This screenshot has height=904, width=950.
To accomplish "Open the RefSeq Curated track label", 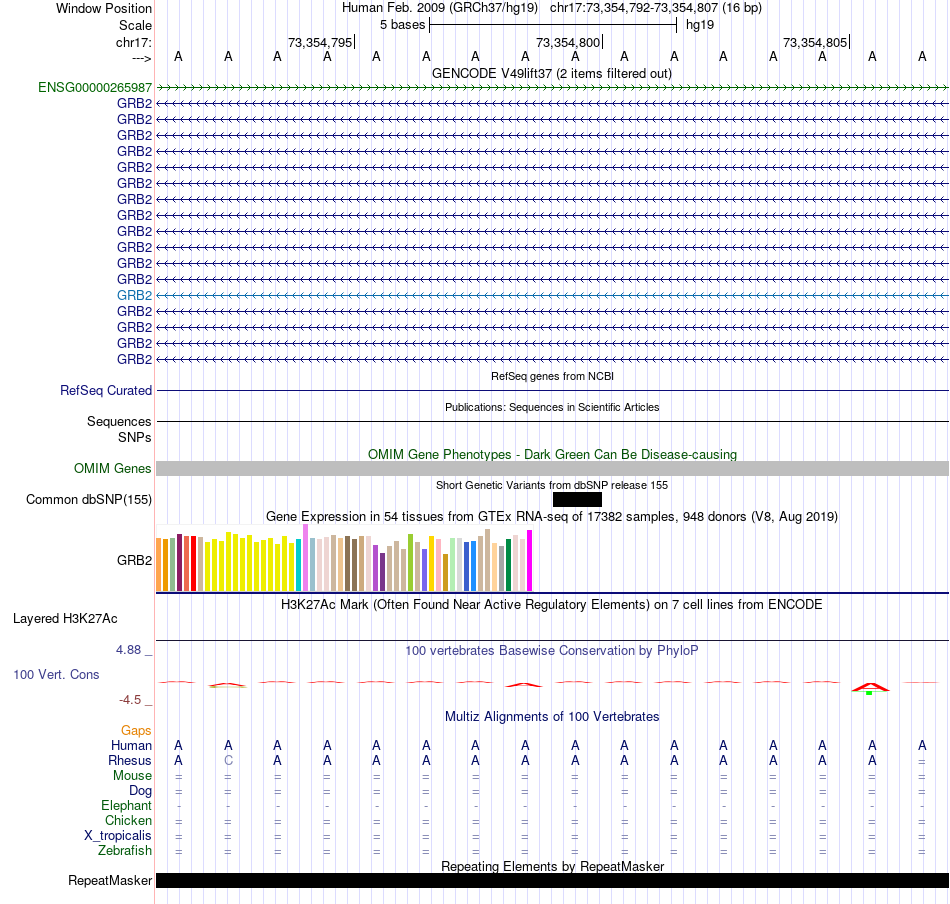I will click(x=106, y=390).
